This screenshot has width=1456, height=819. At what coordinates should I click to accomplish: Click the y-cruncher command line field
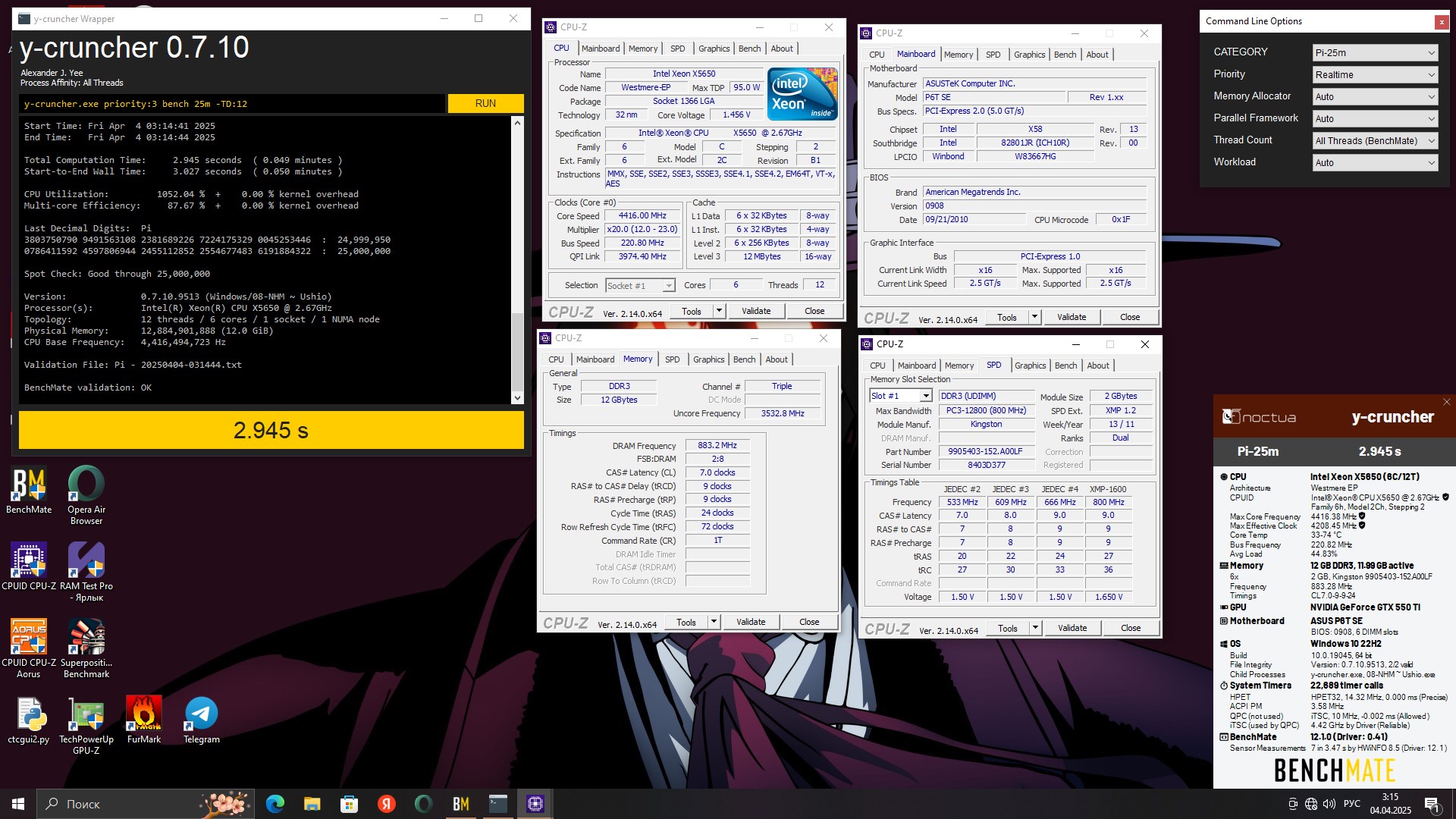point(232,104)
